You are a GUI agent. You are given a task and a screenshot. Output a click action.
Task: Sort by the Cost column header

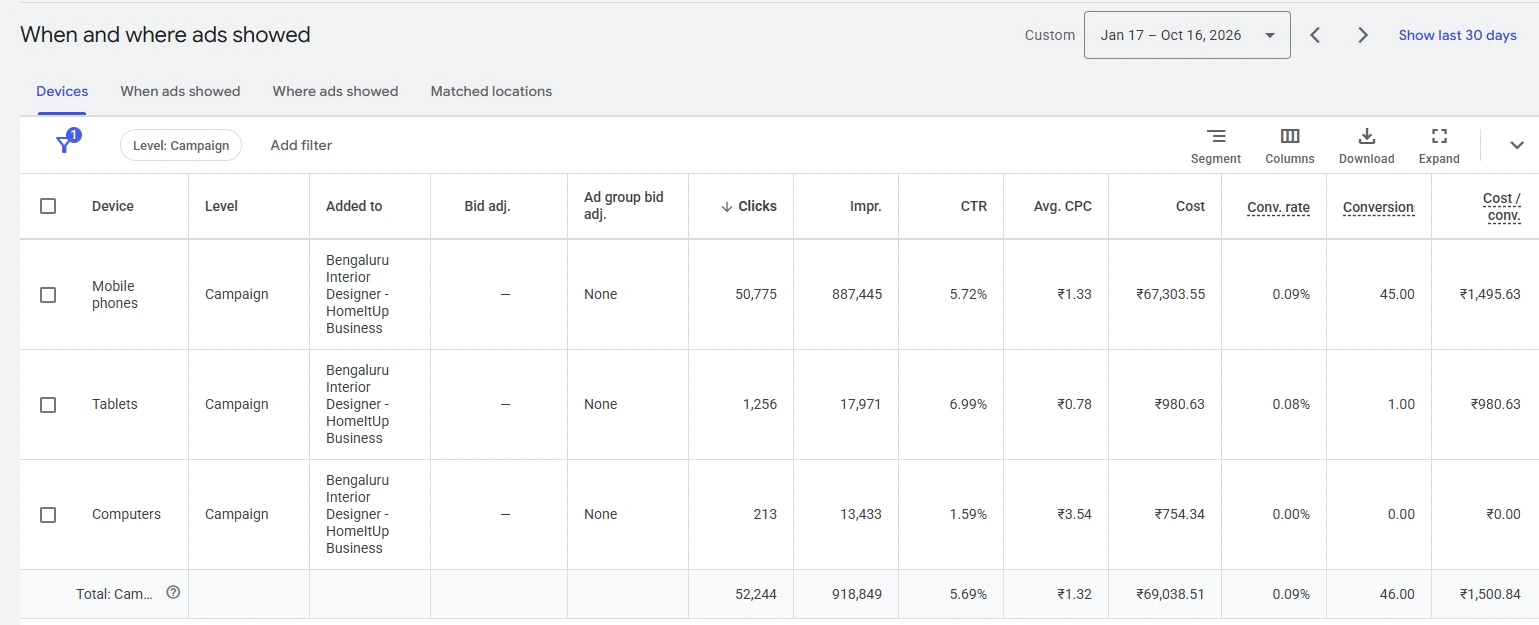click(1190, 206)
